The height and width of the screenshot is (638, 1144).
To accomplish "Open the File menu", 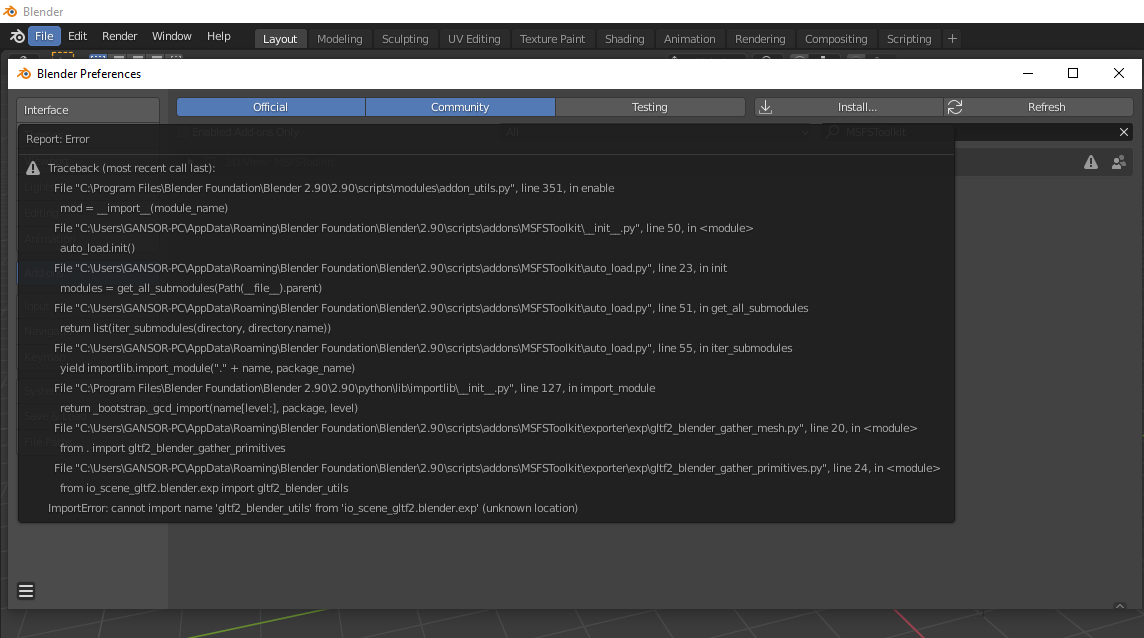I will (x=44, y=36).
